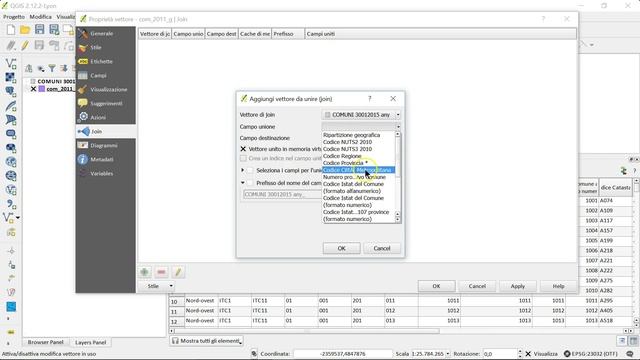Select 'Codice Città Metropolitana' from list

358,170
